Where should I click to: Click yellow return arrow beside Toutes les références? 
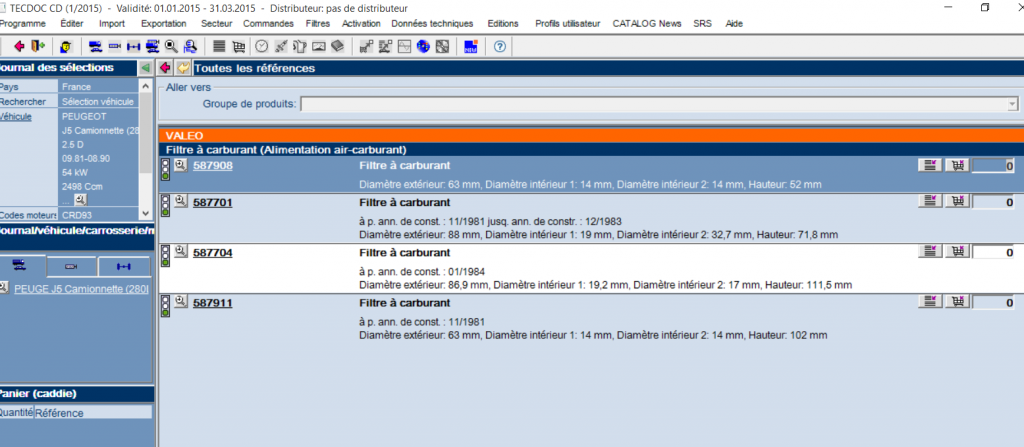tap(184, 68)
